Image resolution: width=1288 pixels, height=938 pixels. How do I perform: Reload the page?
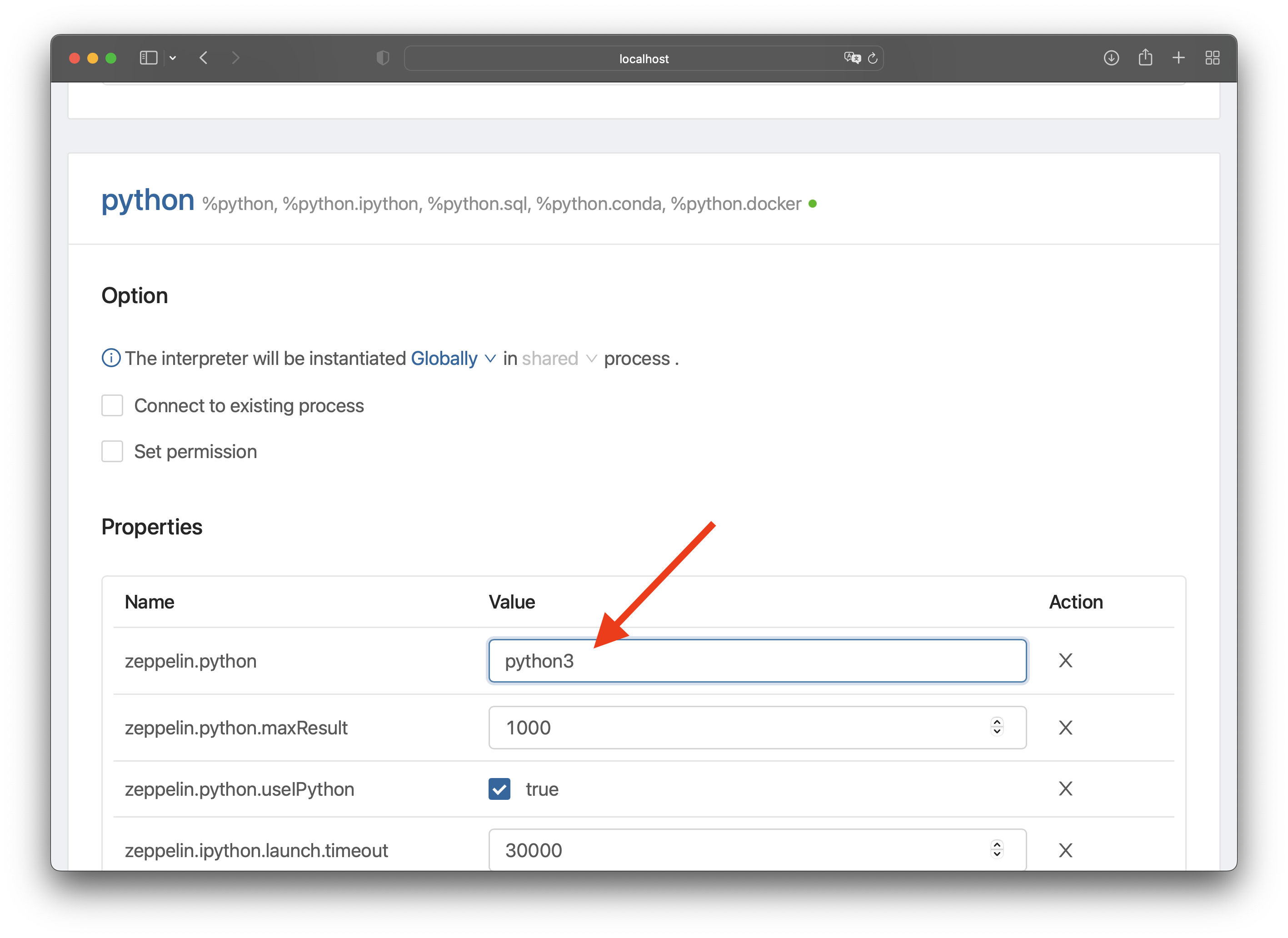coord(873,58)
